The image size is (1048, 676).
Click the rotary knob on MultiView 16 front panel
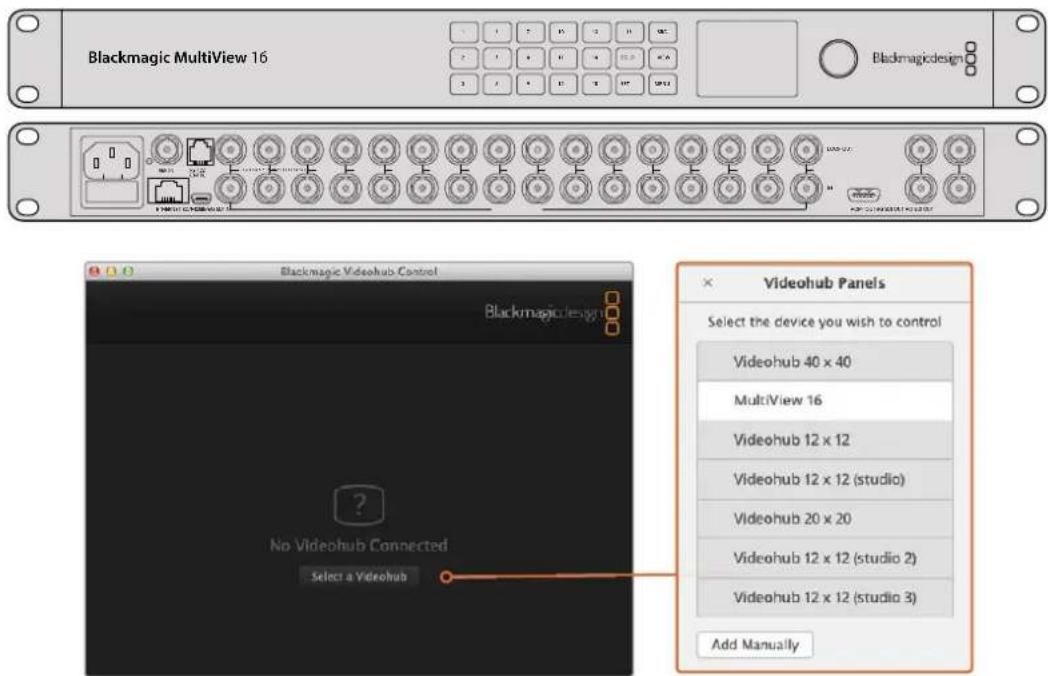click(837, 59)
